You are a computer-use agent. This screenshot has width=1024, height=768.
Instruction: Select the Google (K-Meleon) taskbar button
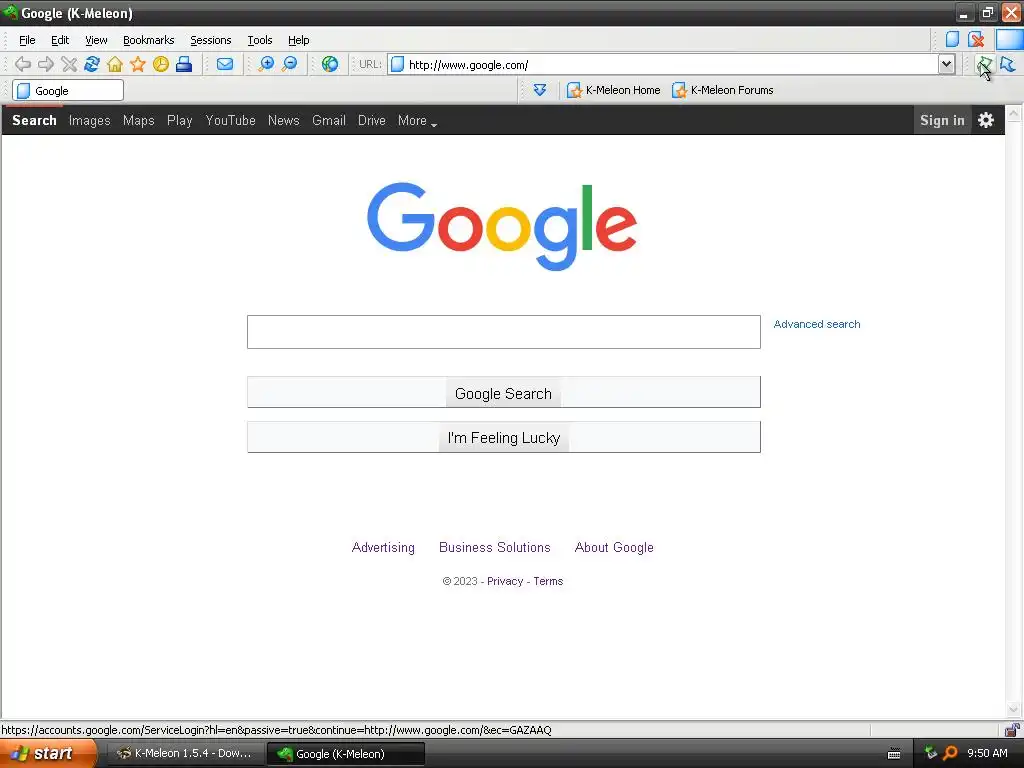(x=346, y=754)
